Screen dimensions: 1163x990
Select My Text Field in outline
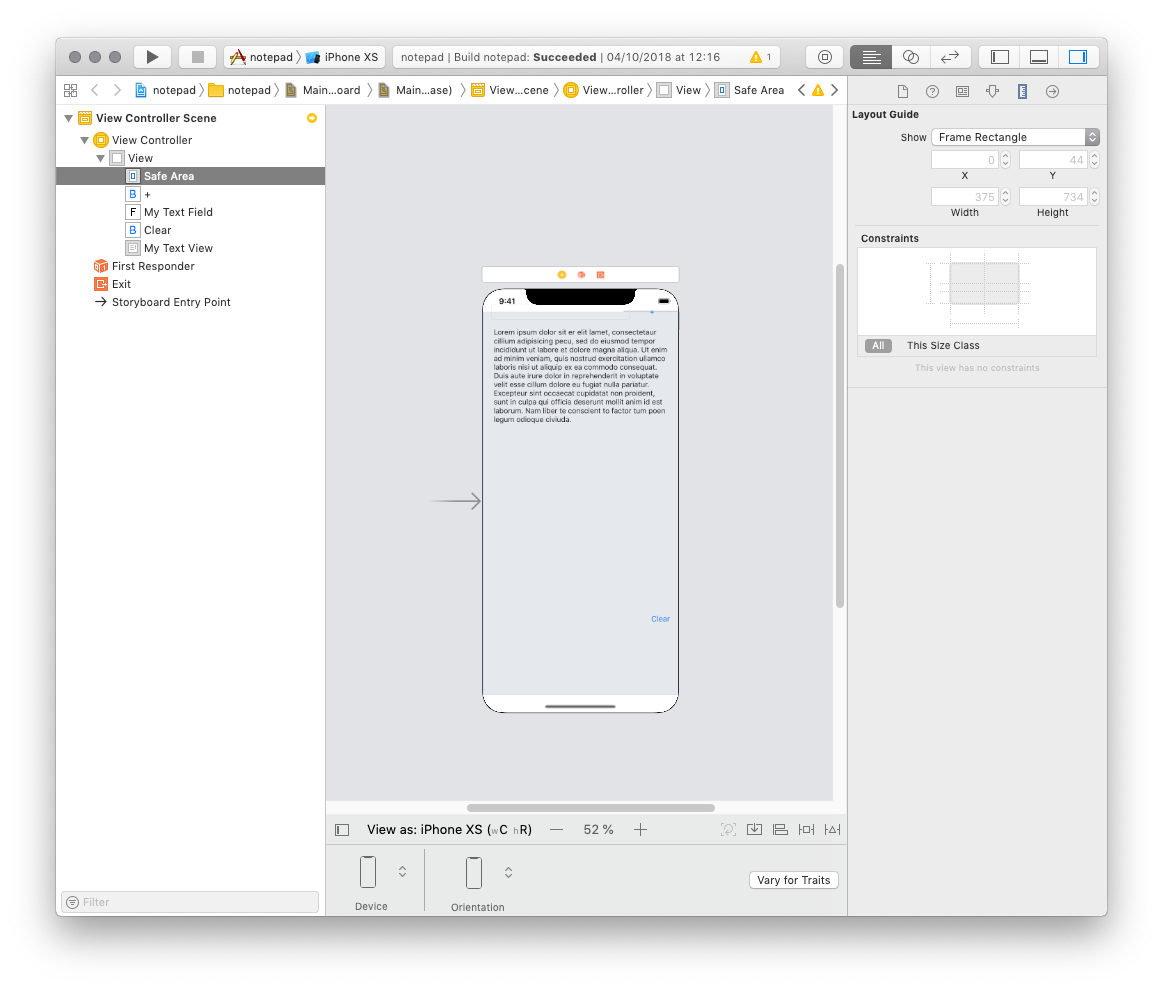178,212
